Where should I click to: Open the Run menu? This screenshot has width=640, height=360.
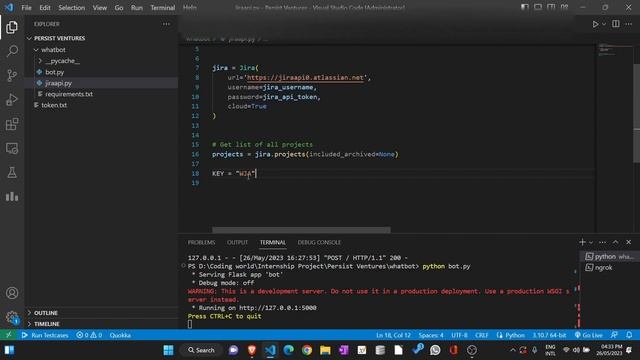pyautogui.click(x=137, y=8)
